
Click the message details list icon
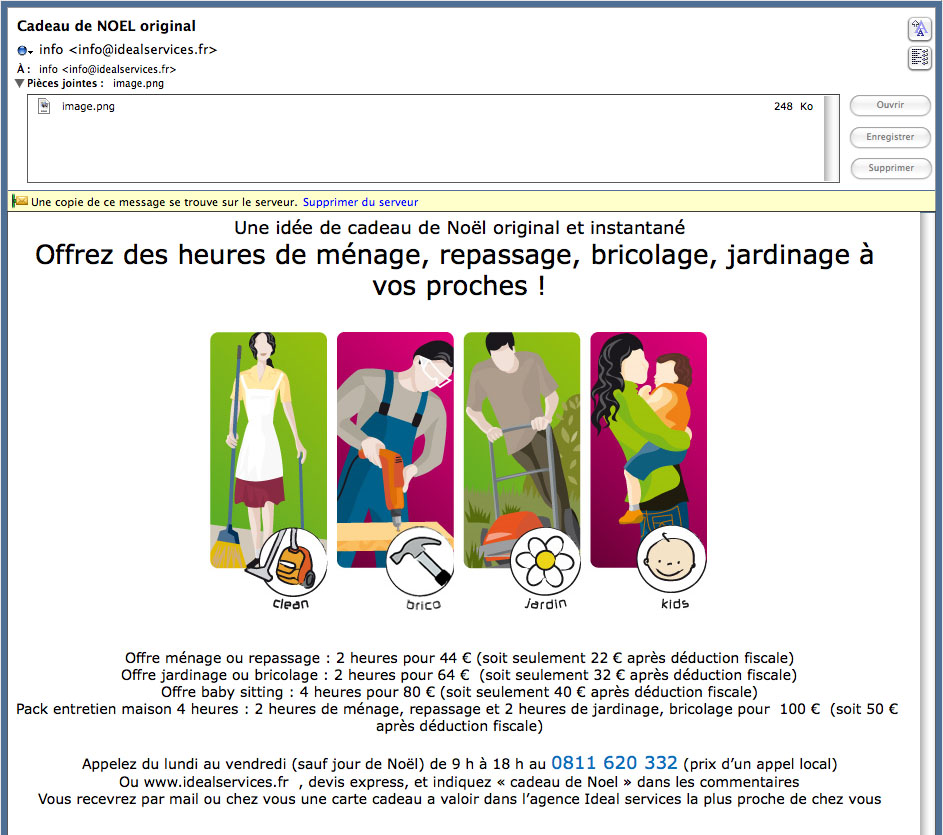(920, 58)
